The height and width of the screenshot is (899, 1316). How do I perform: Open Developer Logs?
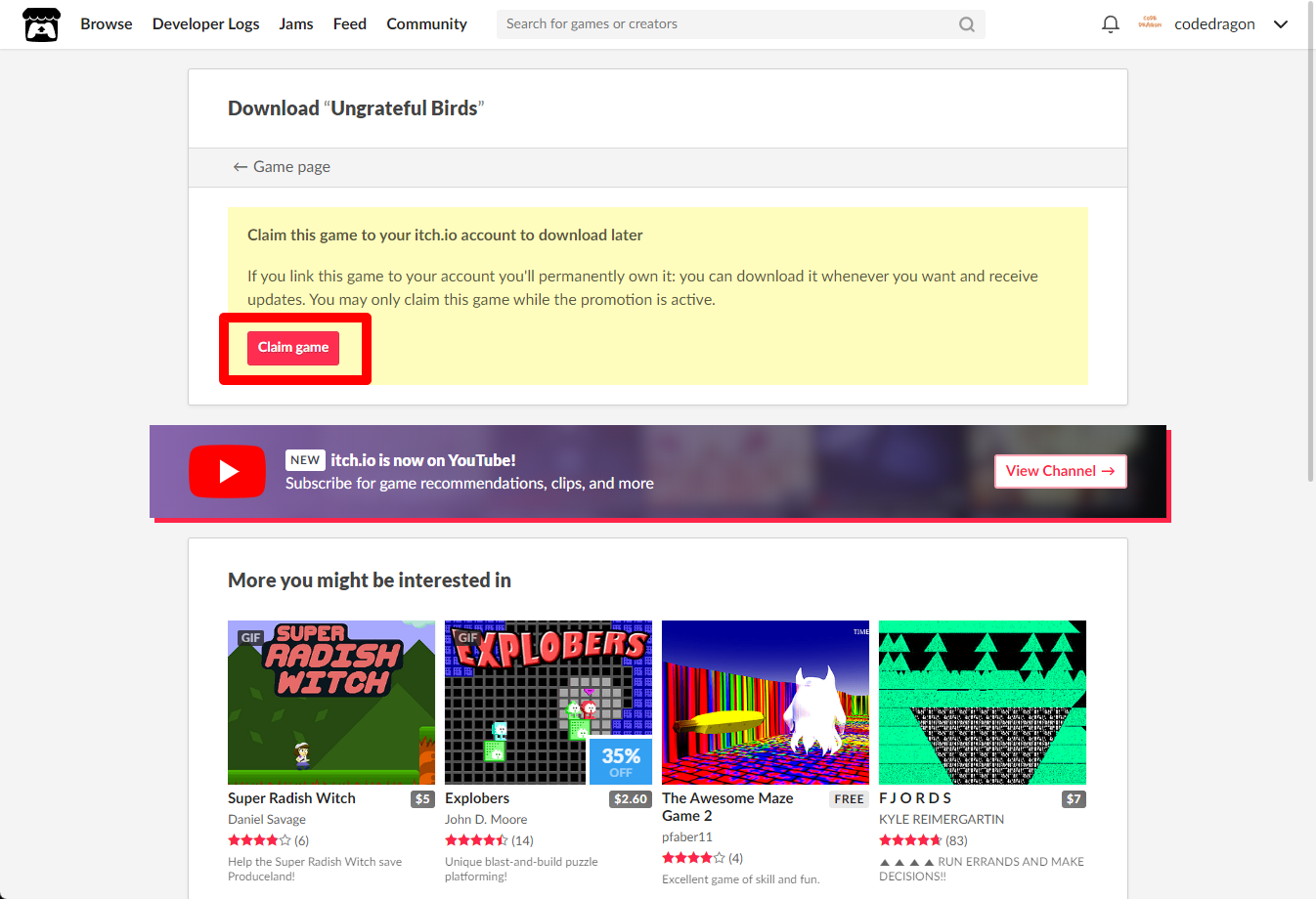point(205,24)
